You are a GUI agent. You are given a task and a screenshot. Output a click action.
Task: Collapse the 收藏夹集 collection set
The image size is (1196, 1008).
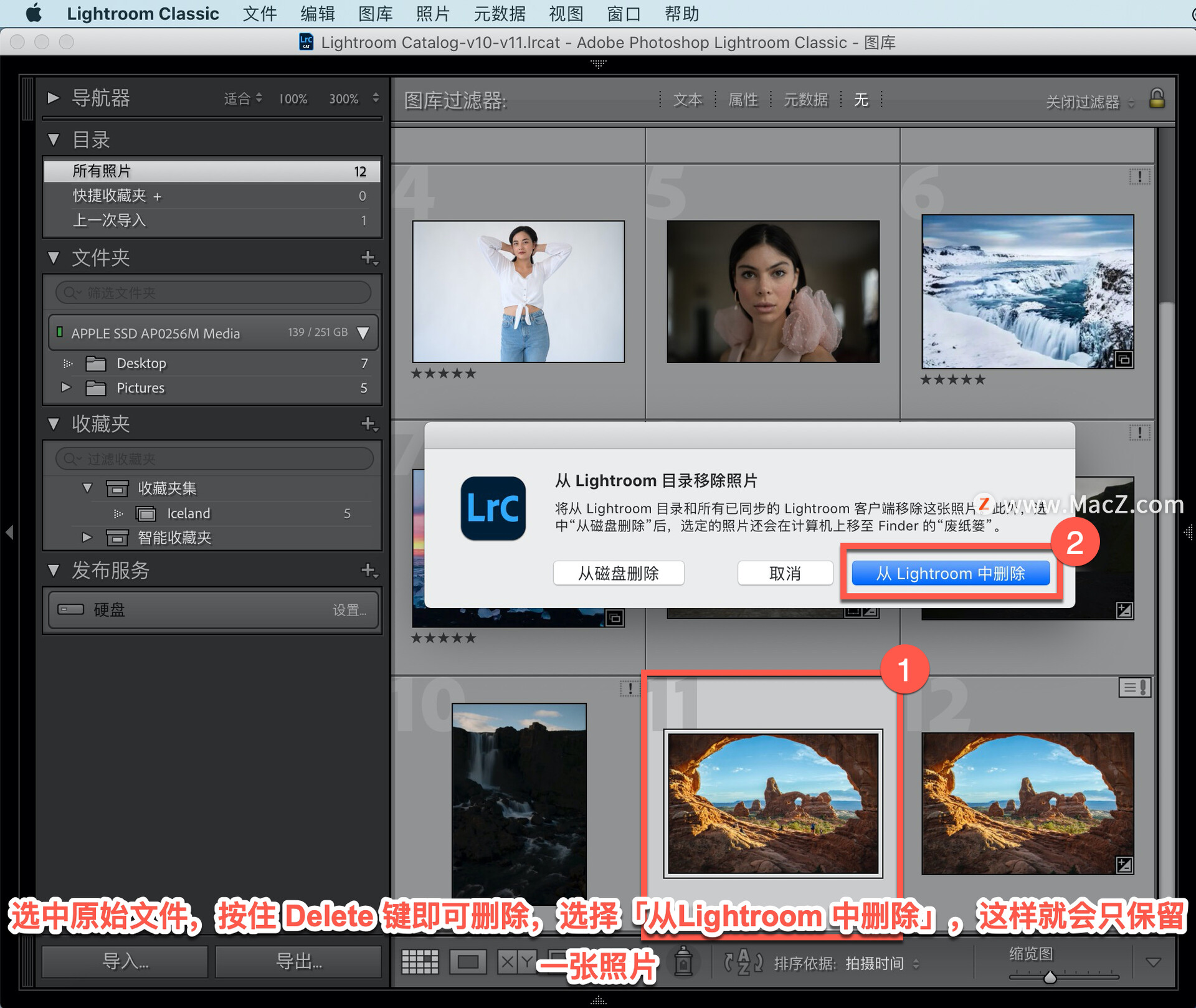coord(87,488)
